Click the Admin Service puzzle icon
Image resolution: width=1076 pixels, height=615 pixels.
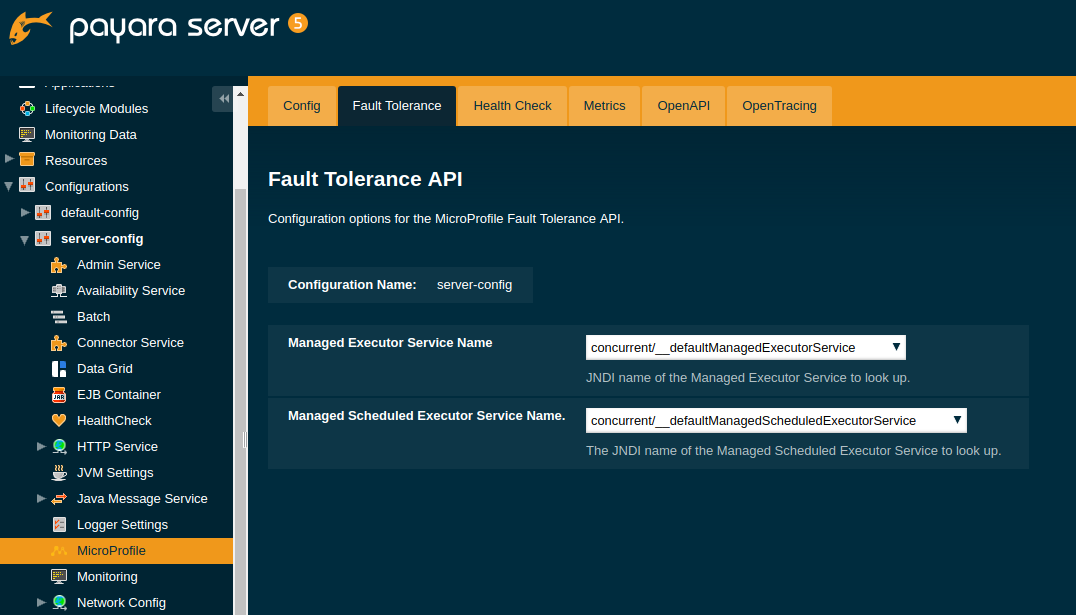point(59,264)
